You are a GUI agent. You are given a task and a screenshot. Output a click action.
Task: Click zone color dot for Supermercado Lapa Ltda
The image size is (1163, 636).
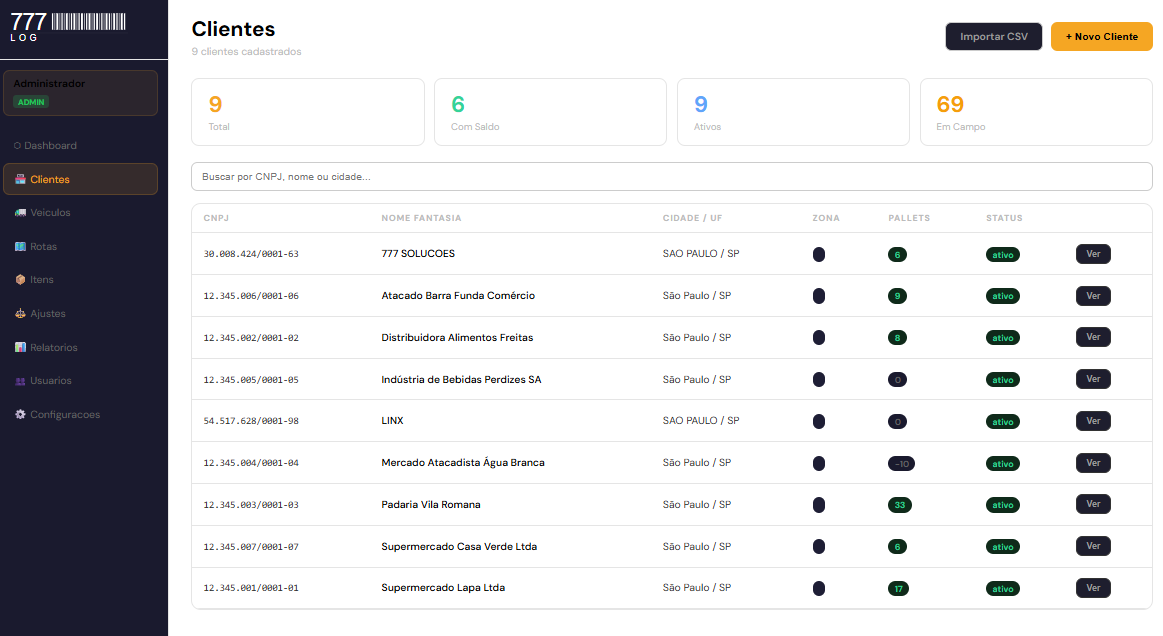click(819, 588)
